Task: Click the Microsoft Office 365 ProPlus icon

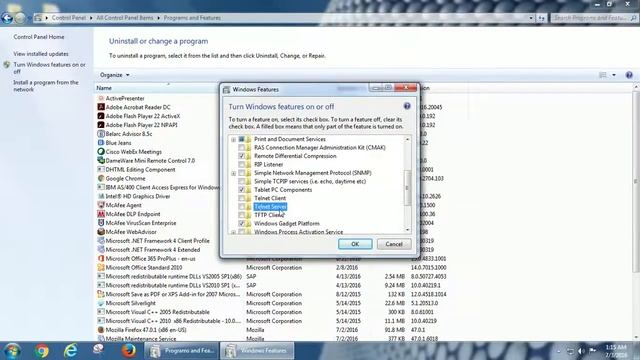Action: 101,258
